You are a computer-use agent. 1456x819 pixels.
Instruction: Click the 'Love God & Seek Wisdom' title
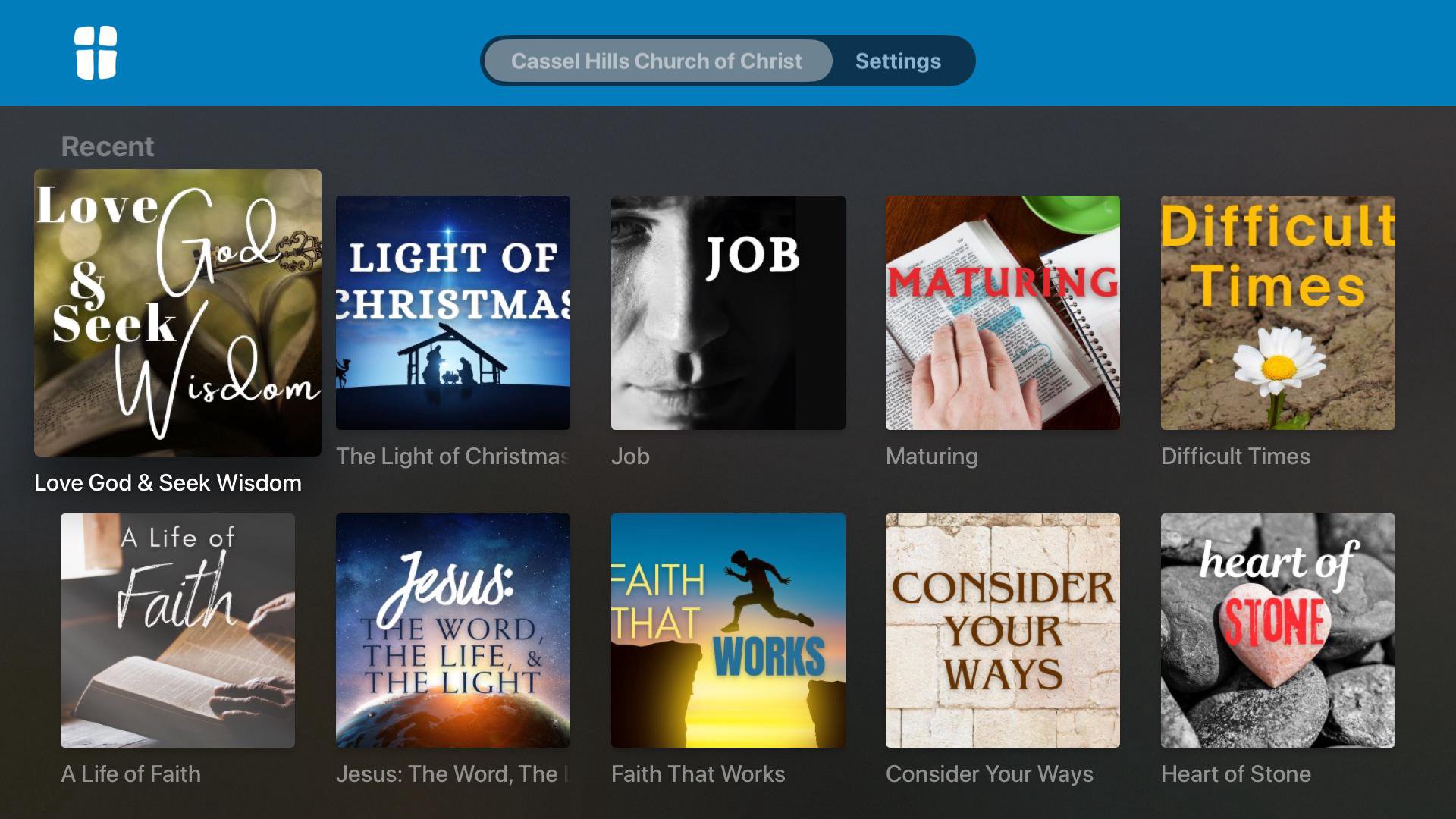(168, 483)
